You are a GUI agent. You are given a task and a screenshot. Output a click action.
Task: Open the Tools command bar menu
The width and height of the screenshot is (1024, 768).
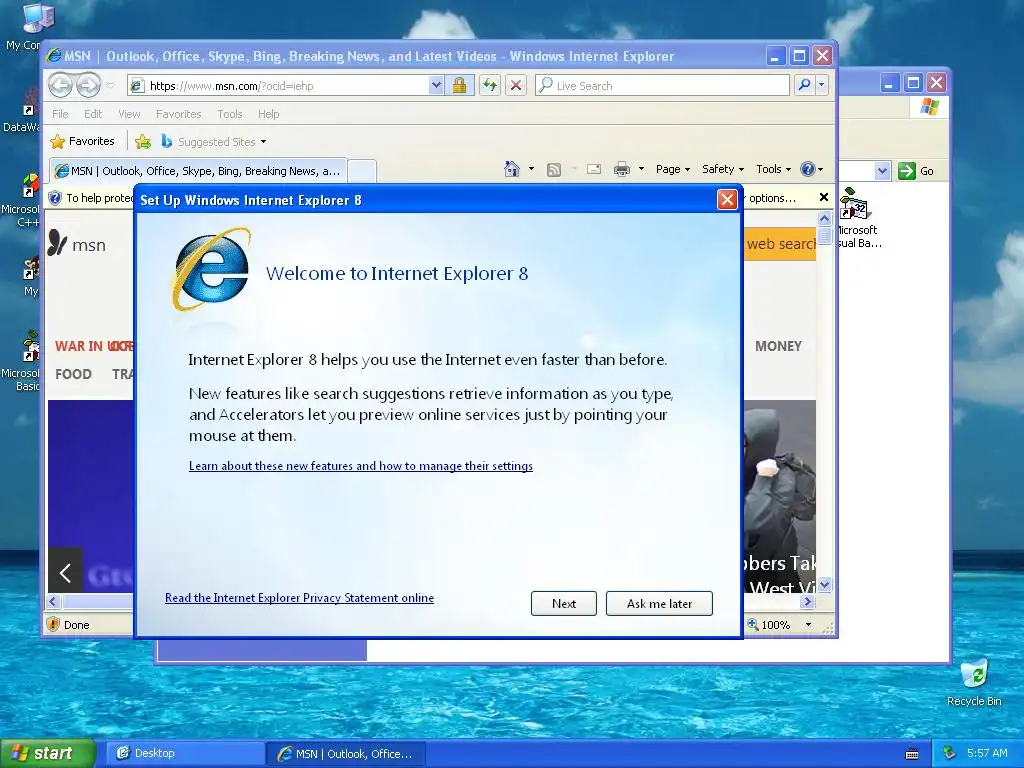point(773,169)
